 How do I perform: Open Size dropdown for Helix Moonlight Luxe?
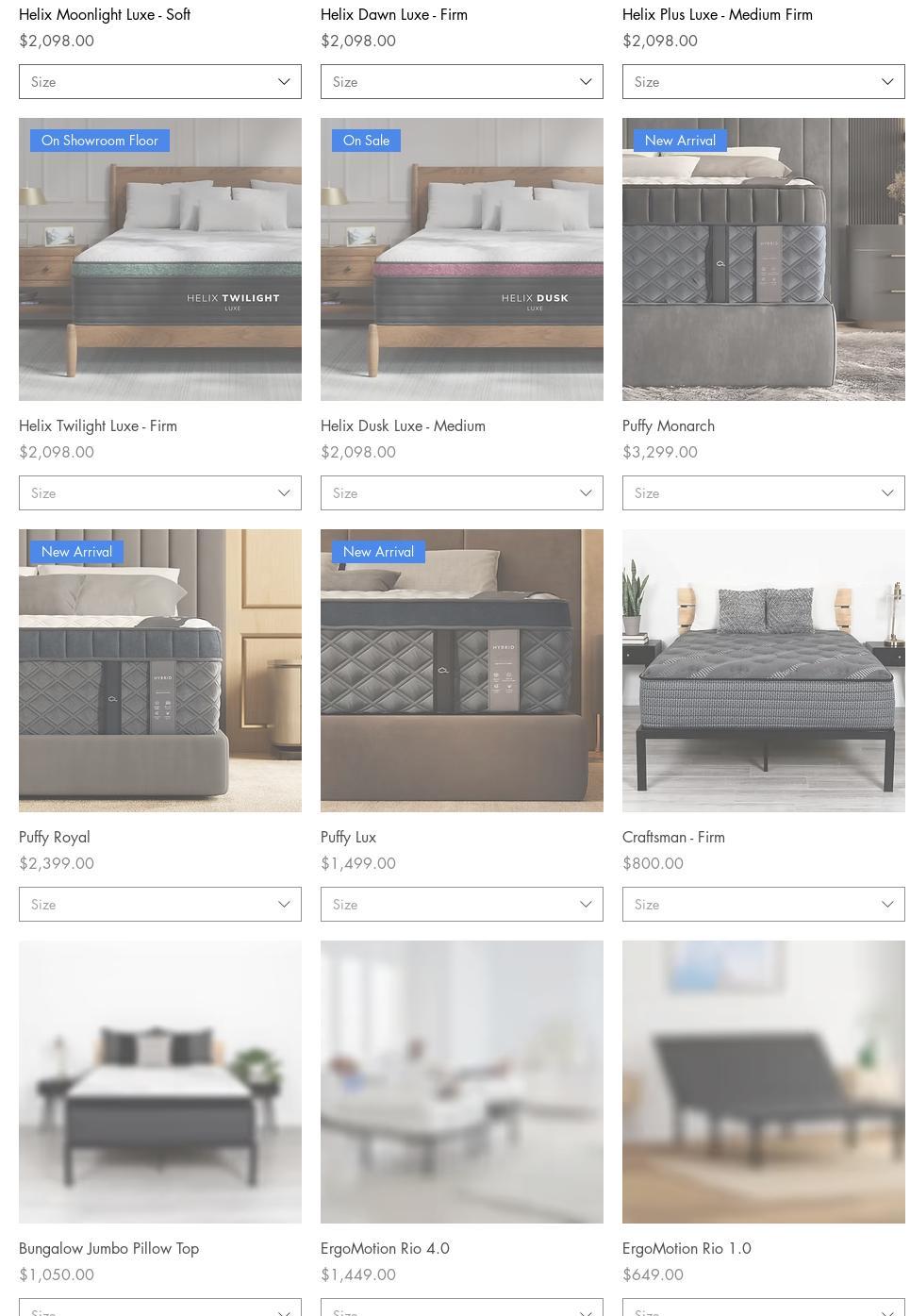[160, 82]
